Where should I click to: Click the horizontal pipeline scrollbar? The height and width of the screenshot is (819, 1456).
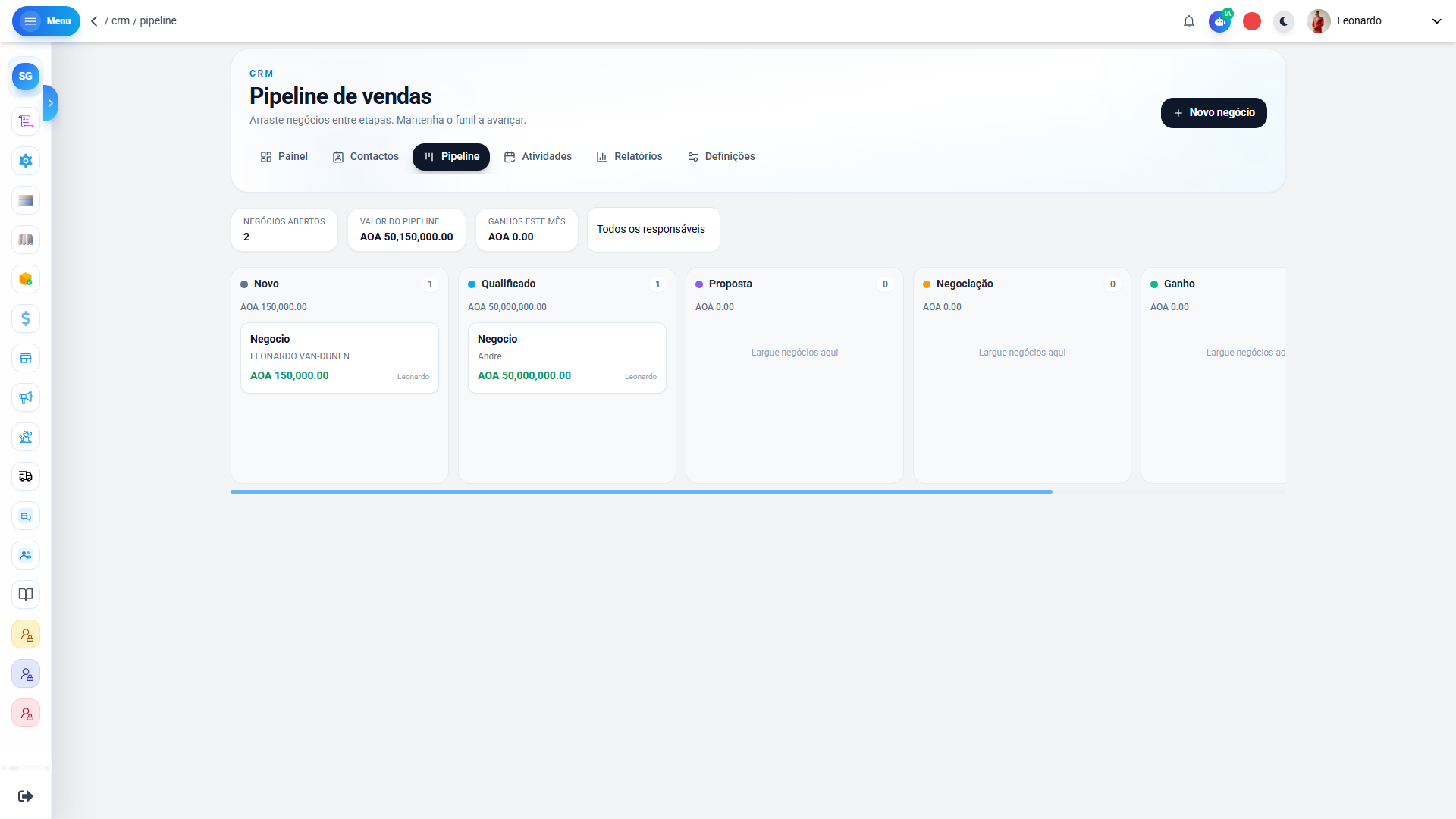642,492
